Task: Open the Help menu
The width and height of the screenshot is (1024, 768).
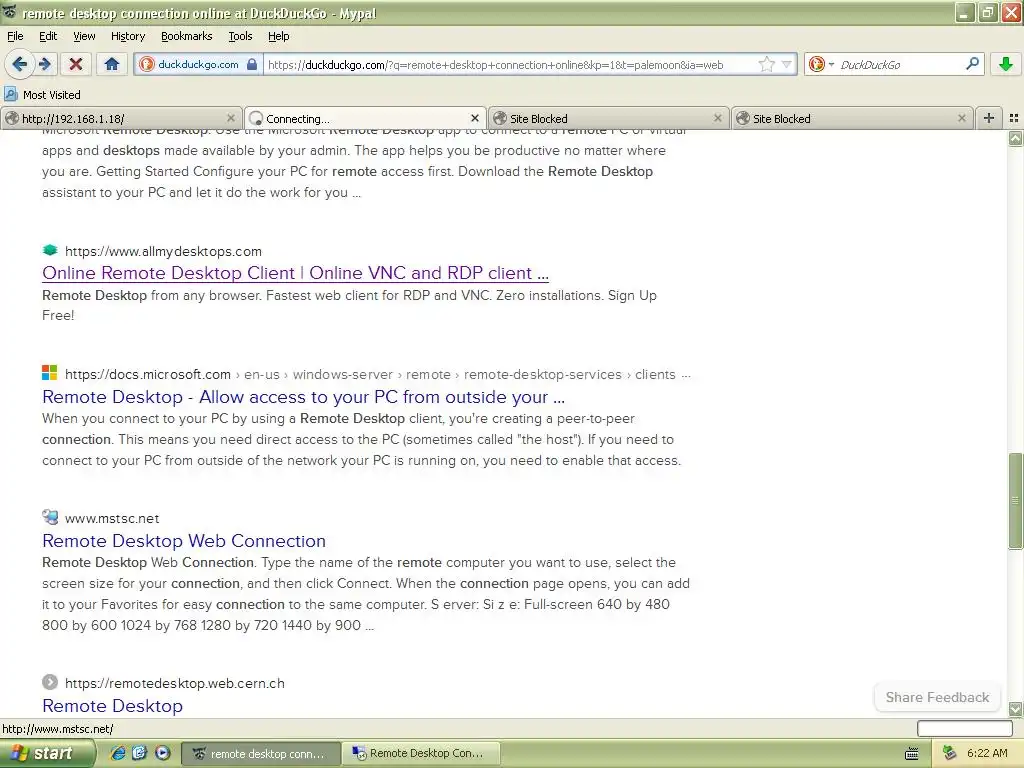Action: [x=278, y=36]
